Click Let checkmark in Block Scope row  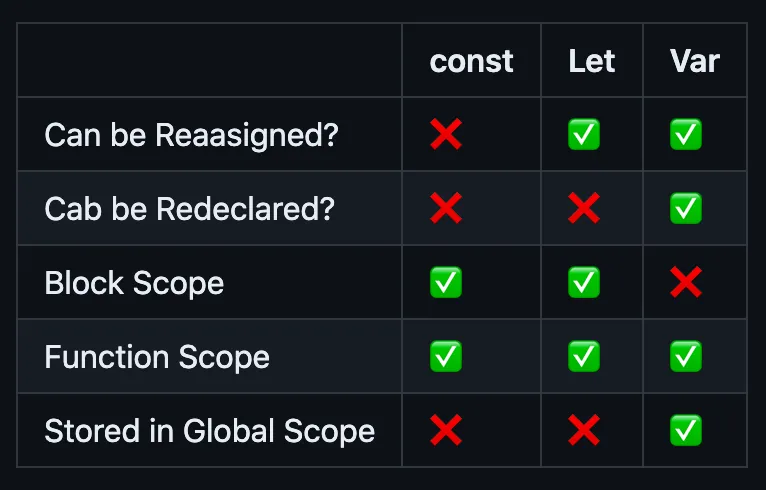tap(584, 282)
